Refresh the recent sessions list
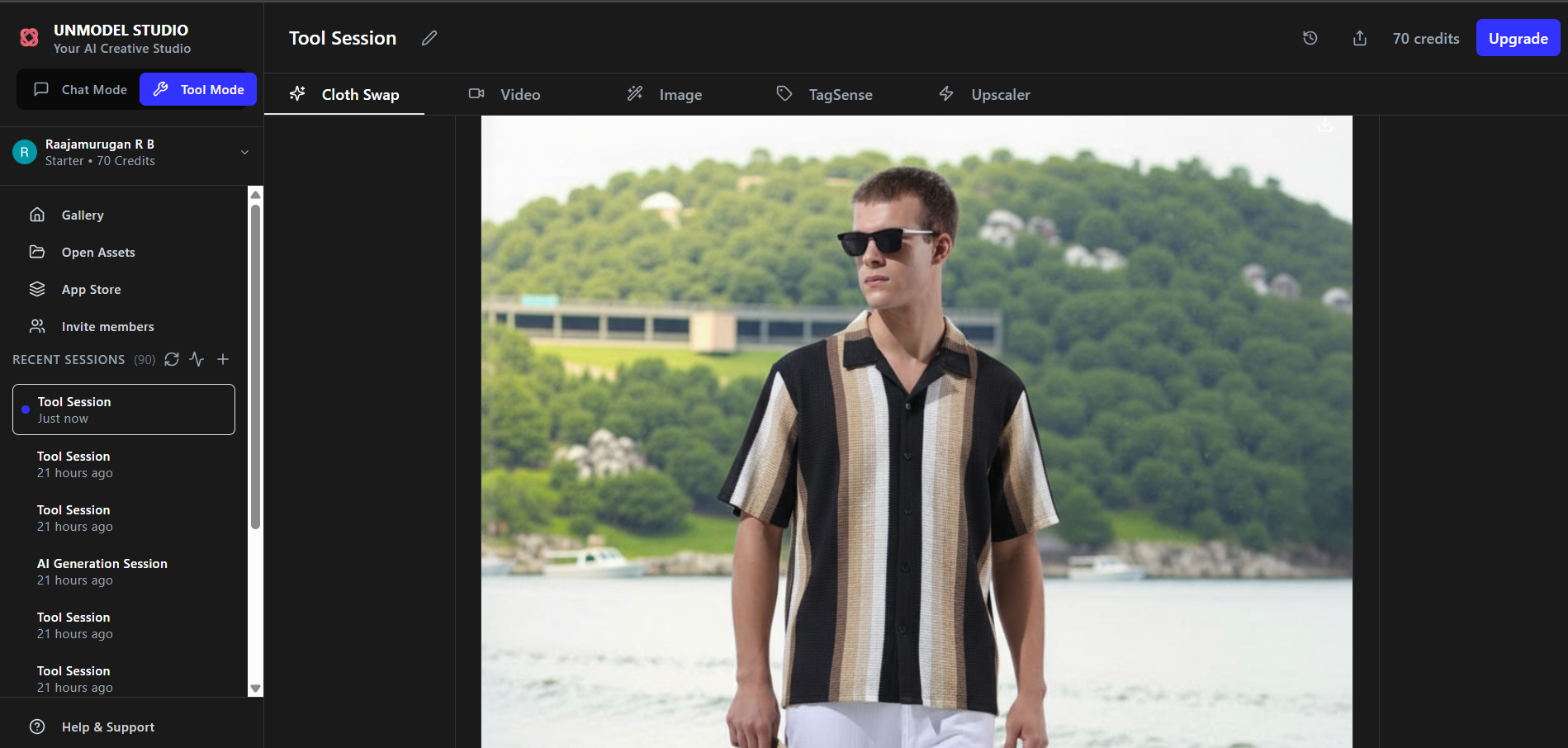The width and height of the screenshot is (1568, 748). tap(171, 359)
